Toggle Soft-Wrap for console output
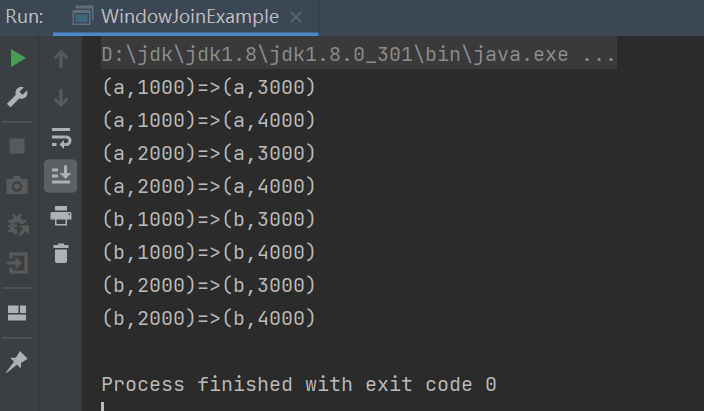This screenshot has height=411, width=704. click(61, 137)
